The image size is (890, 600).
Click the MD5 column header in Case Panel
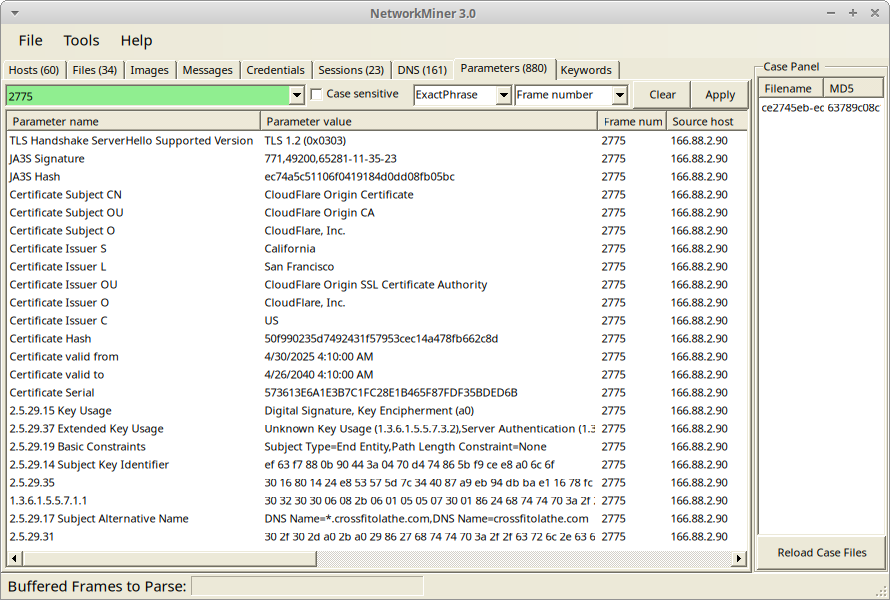click(853, 89)
